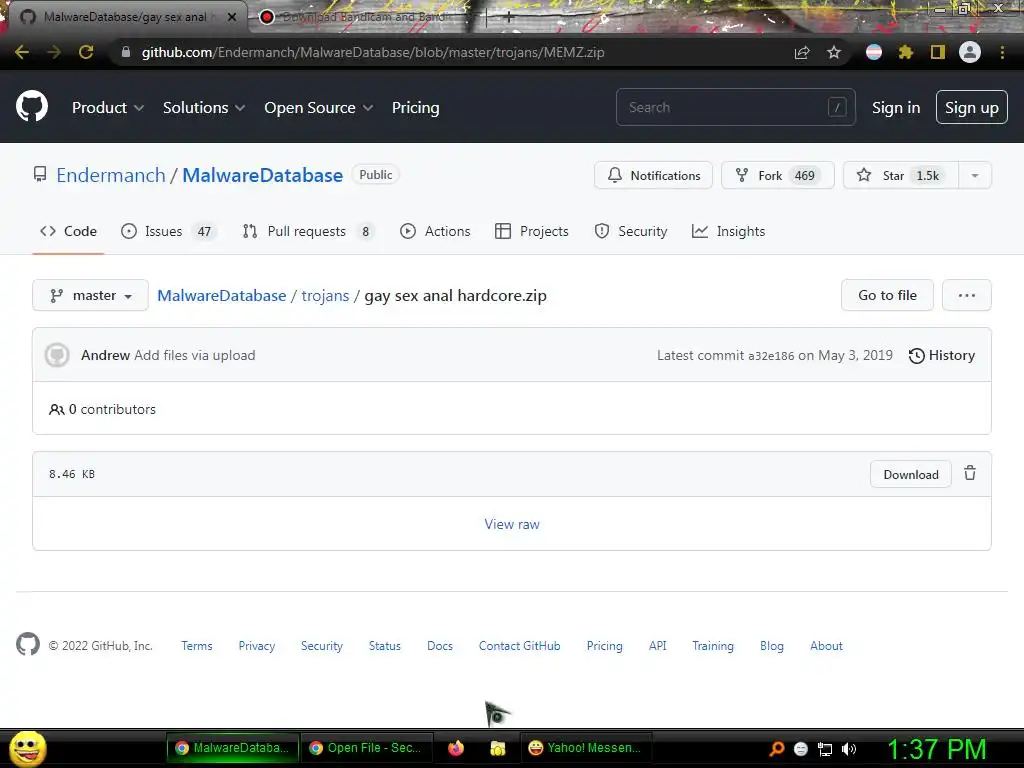Viewport: 1024px width, 768px height.
Task: Open the Pricing header link
Action: coord(415,108)
